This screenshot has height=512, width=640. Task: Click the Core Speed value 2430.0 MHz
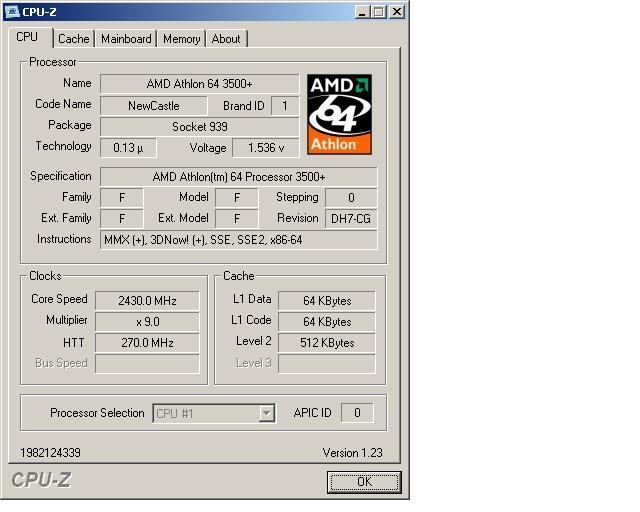[147, 301]
